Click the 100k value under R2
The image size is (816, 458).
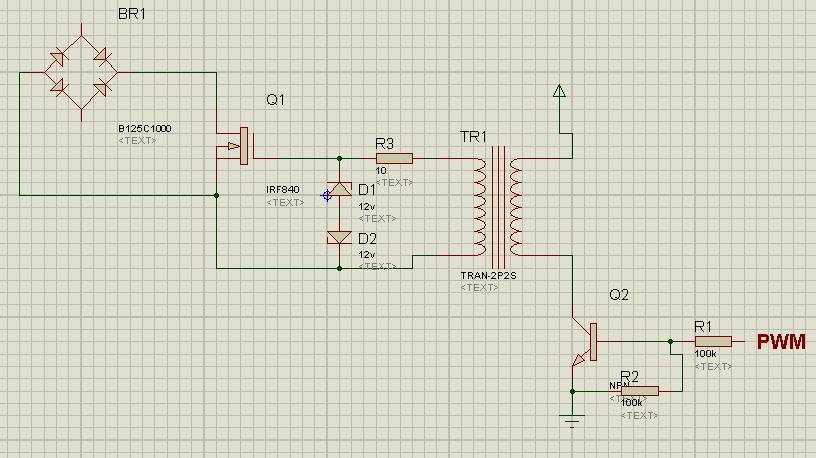(631, 403)
